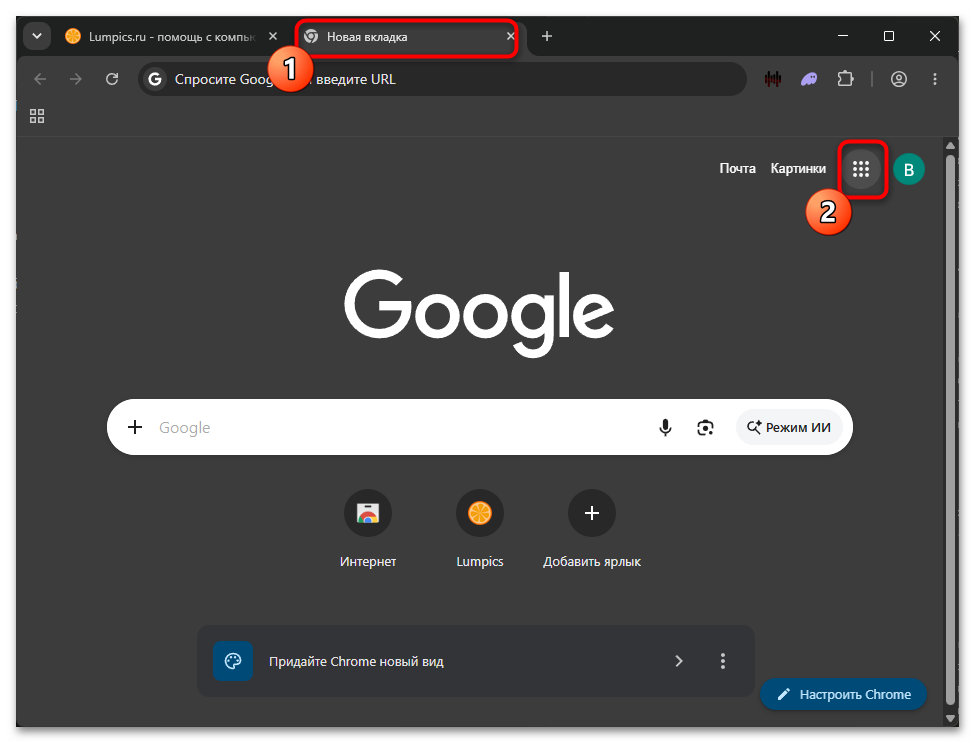Screen dimensions: 975x743
Task: Go forward to the next page
Action: (x=76, y=79)
